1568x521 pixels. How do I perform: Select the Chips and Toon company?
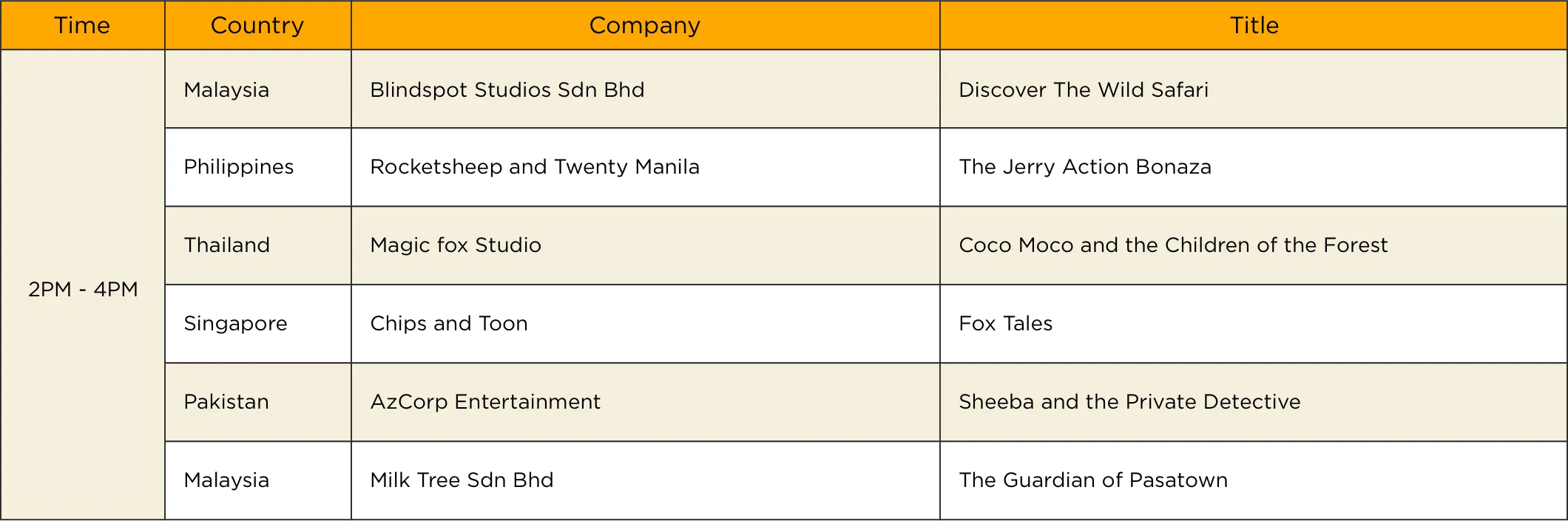click(449, 324)
